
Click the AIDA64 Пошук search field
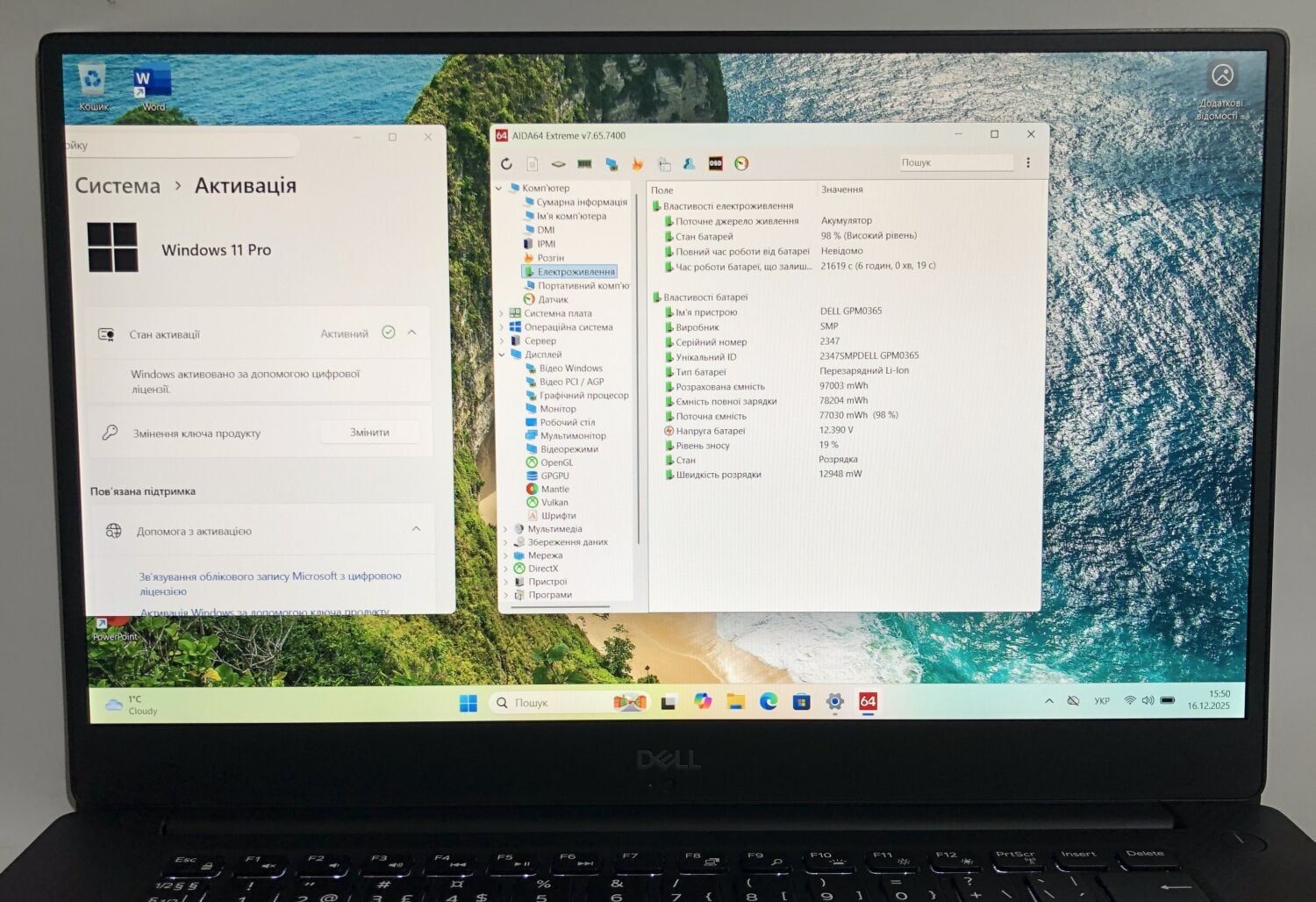(x=955, y=162)
